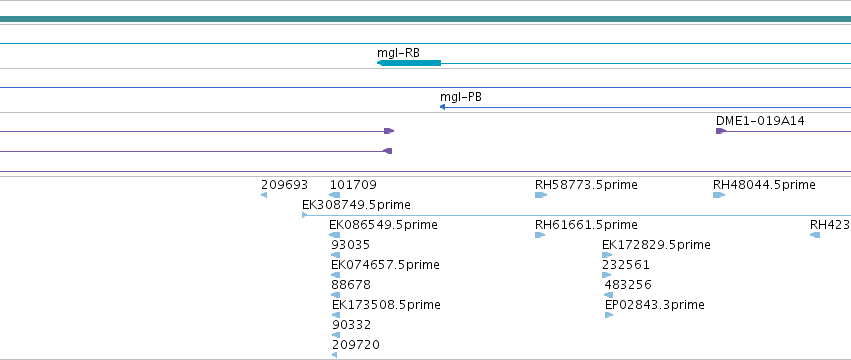851x360 pixels.
Task: Open the DME1-019A14 feature label
Action: click(x=760, y=121)
